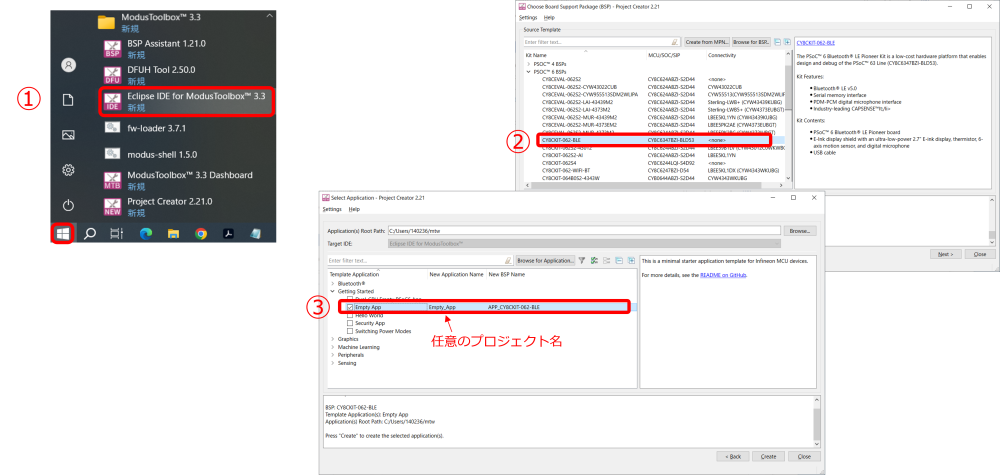Expand Peripherals template category
This screenshot has width=1000, height=475.
332,354
